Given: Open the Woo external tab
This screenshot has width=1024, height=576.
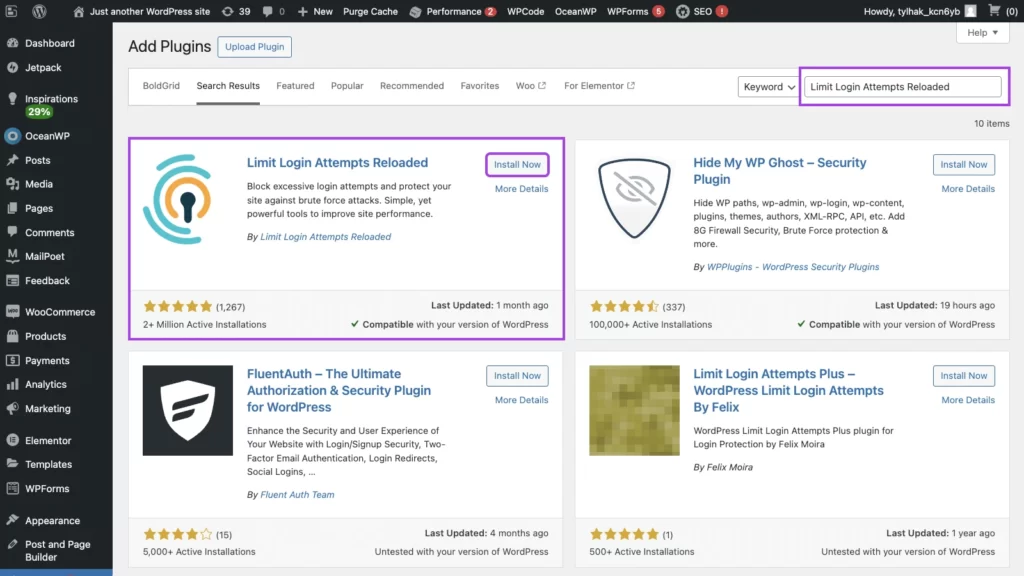Looking at the screenshot, I should (x=530, y=86).
